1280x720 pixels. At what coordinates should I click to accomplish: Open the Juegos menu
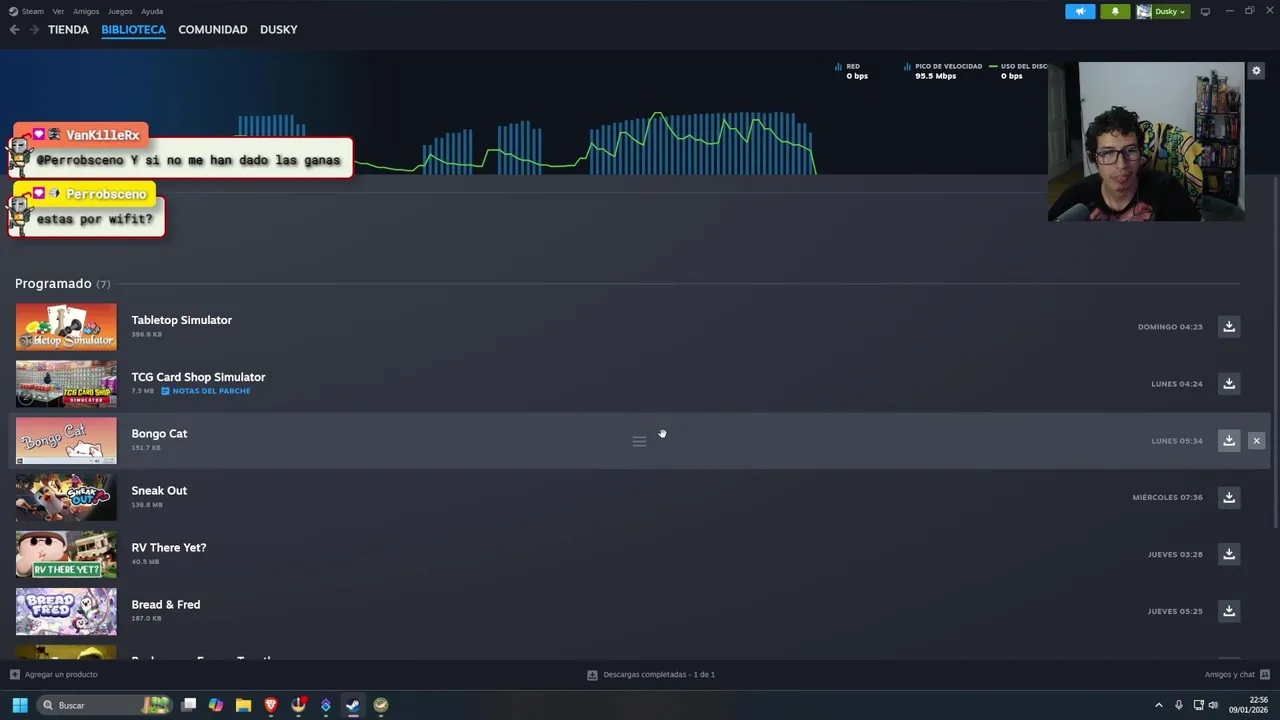120,12
